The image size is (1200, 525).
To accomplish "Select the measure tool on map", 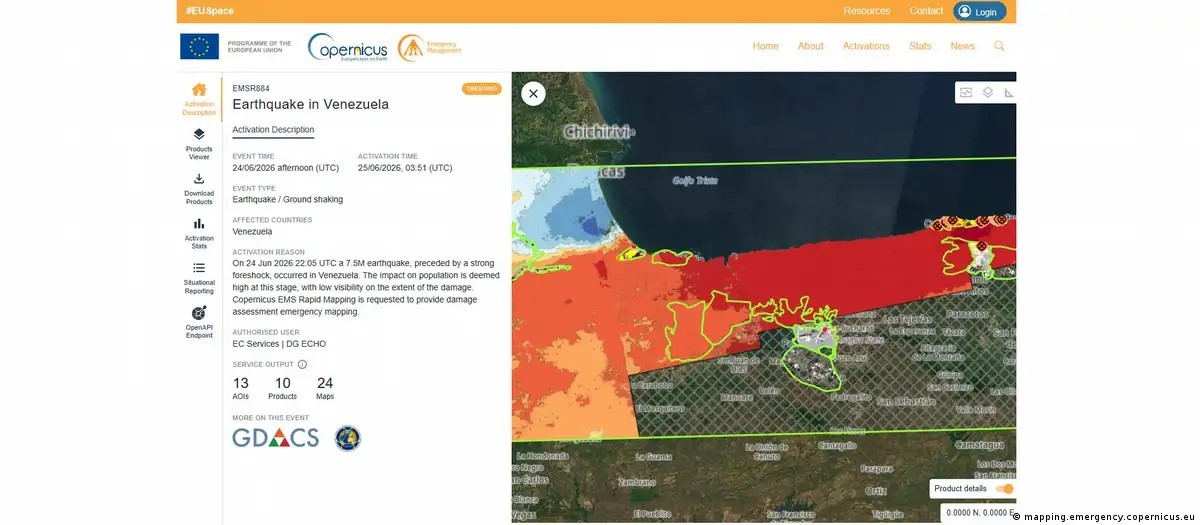I will (1008, 92).
